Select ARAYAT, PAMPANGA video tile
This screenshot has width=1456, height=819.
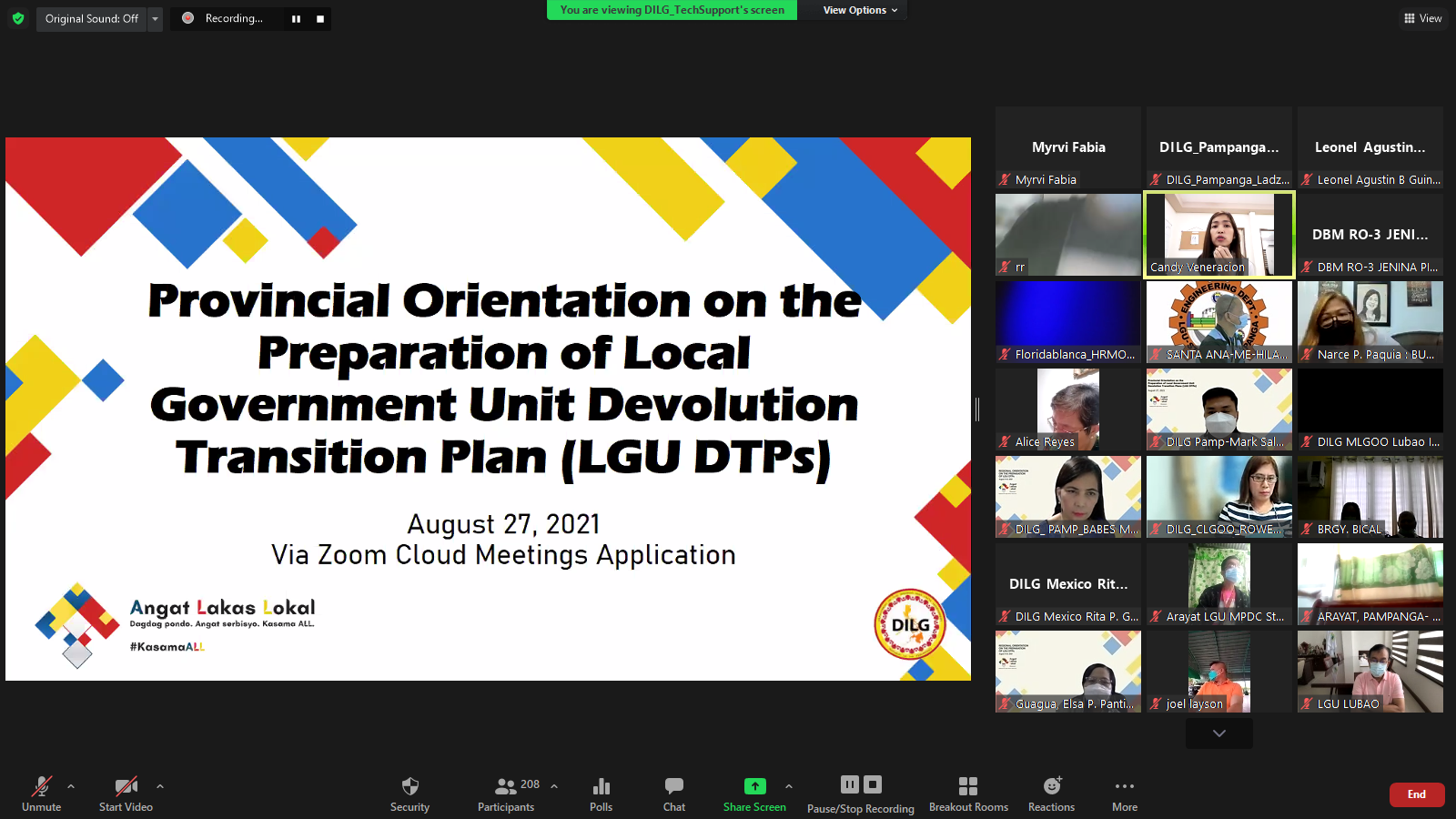pos(1370,584)
